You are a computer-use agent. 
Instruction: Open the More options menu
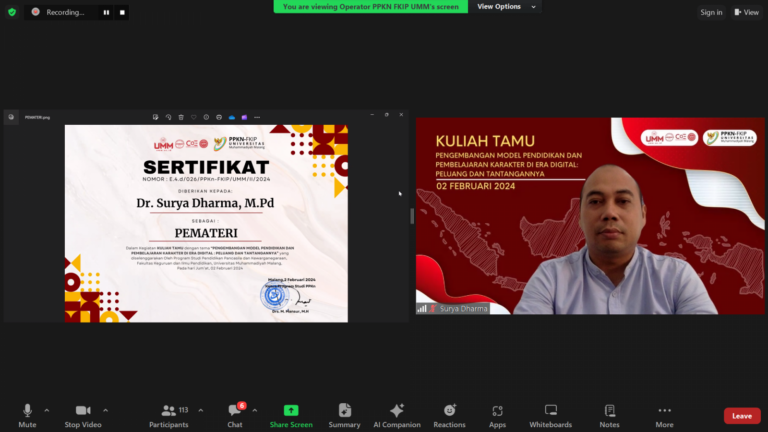pos(665,415)
